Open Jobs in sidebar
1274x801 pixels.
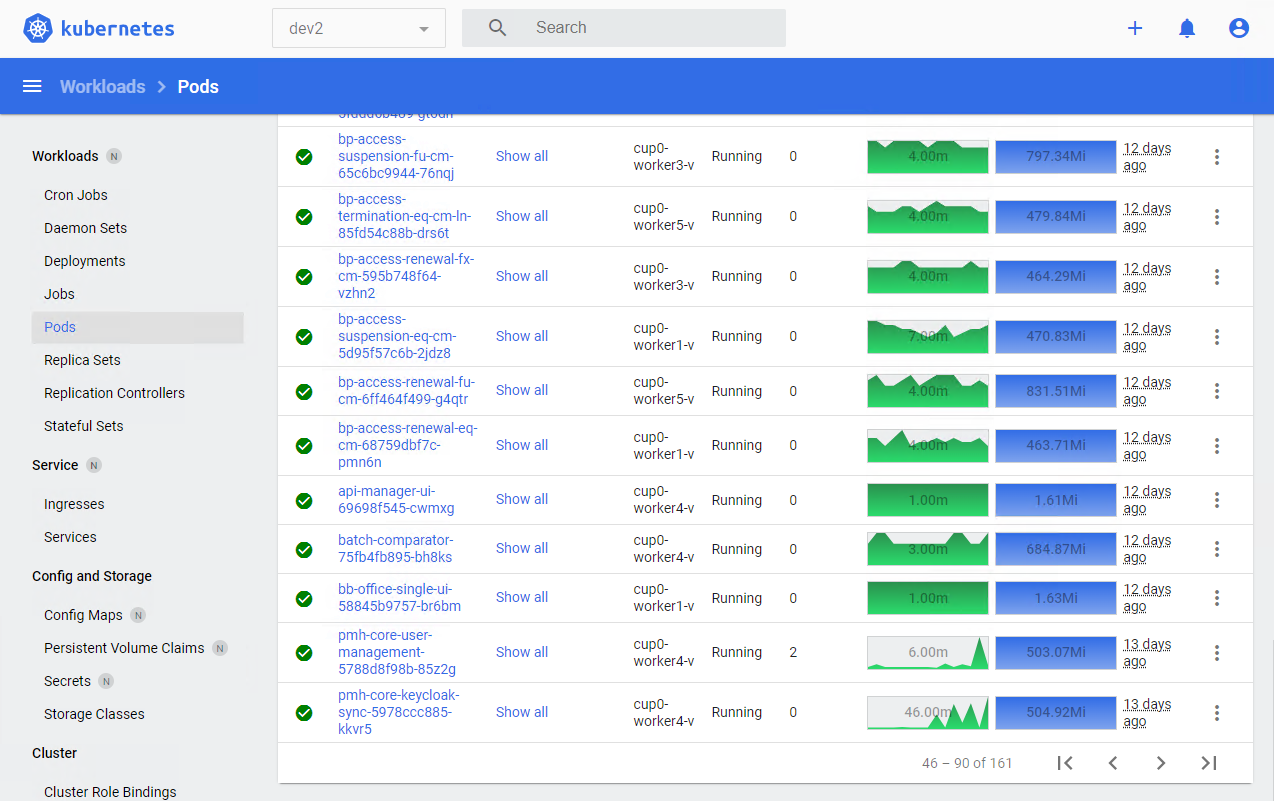click(x=59, y=294)
